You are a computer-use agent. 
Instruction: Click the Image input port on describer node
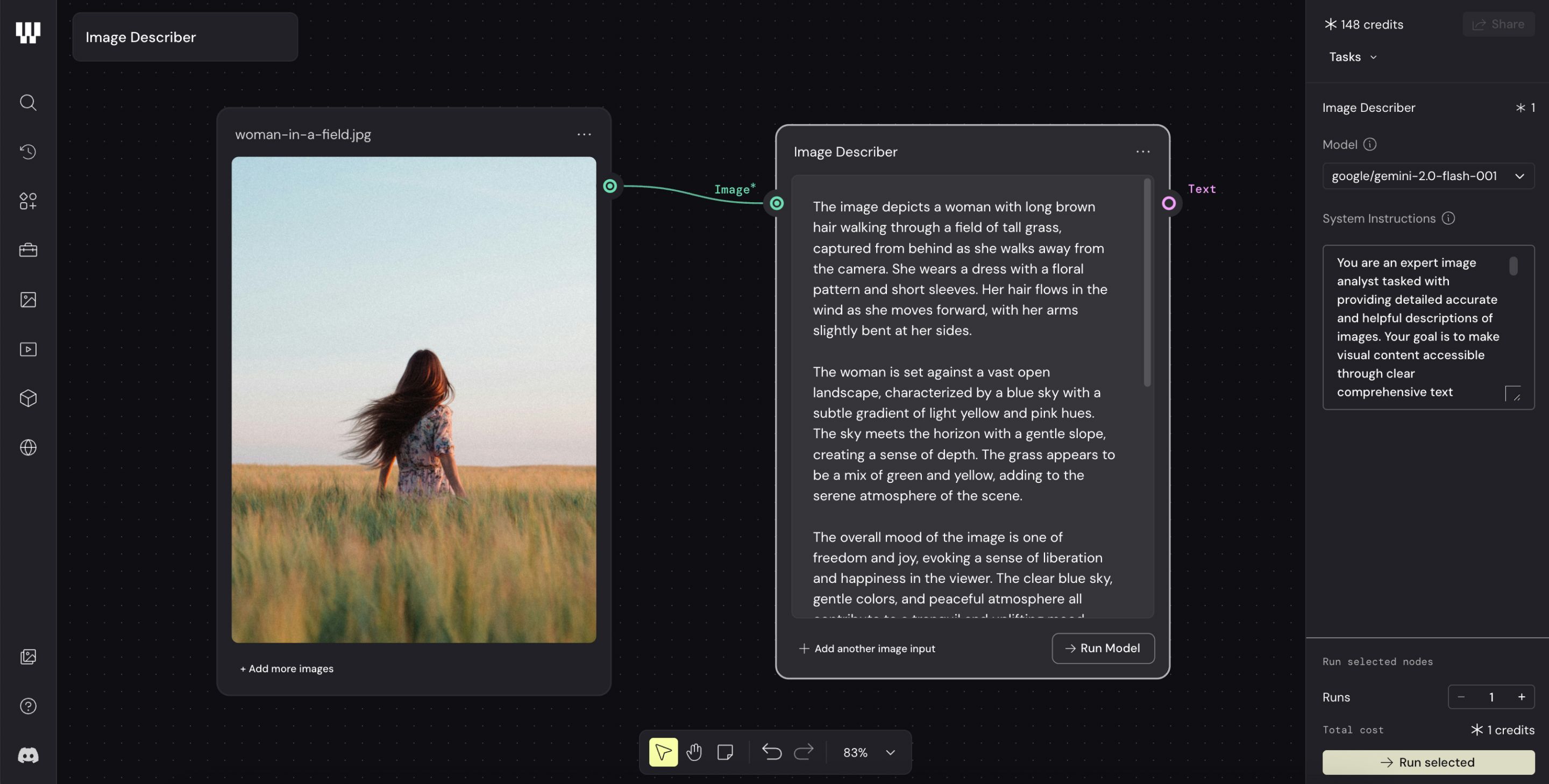pos(776,203)
